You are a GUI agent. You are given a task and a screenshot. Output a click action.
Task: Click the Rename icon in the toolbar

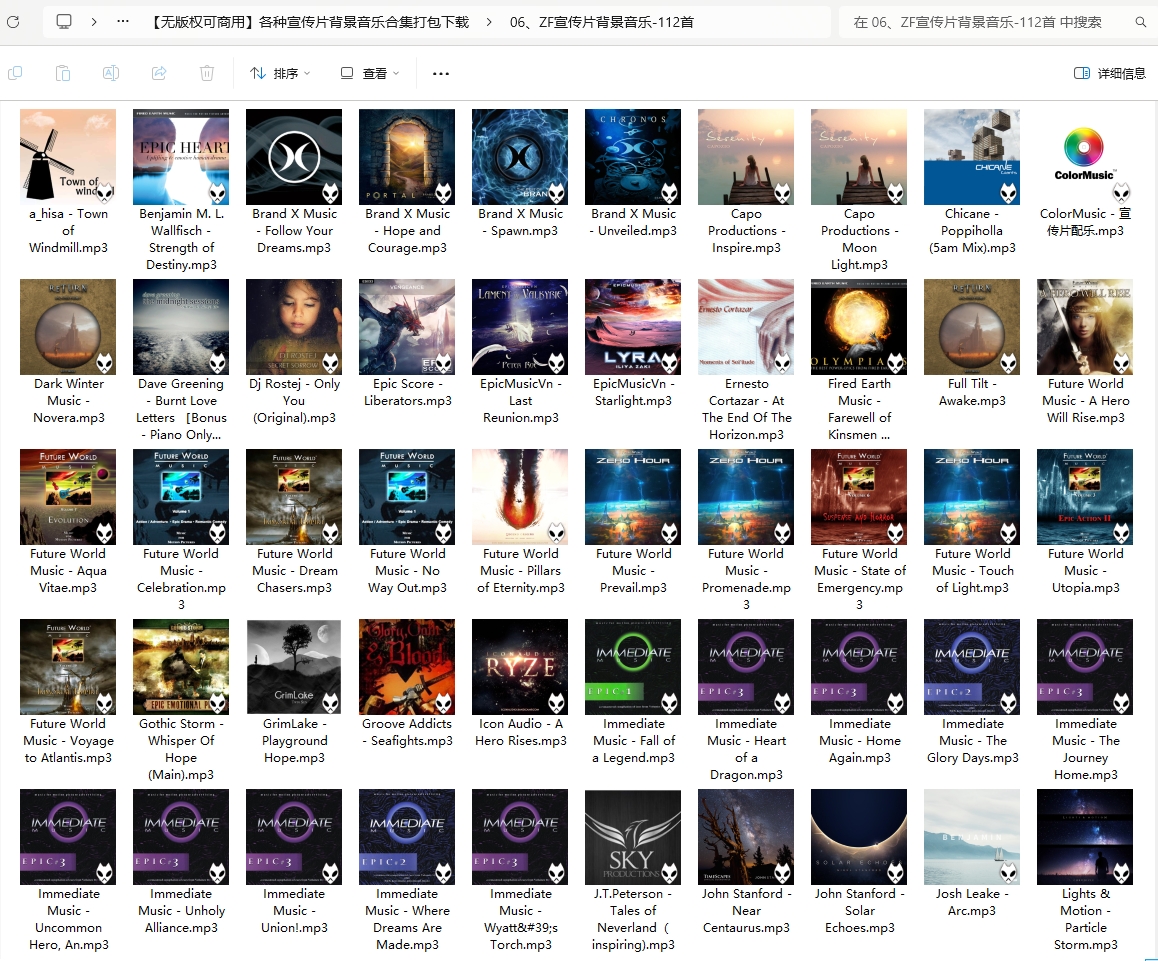pyautogui.click(x=111, y=73)
